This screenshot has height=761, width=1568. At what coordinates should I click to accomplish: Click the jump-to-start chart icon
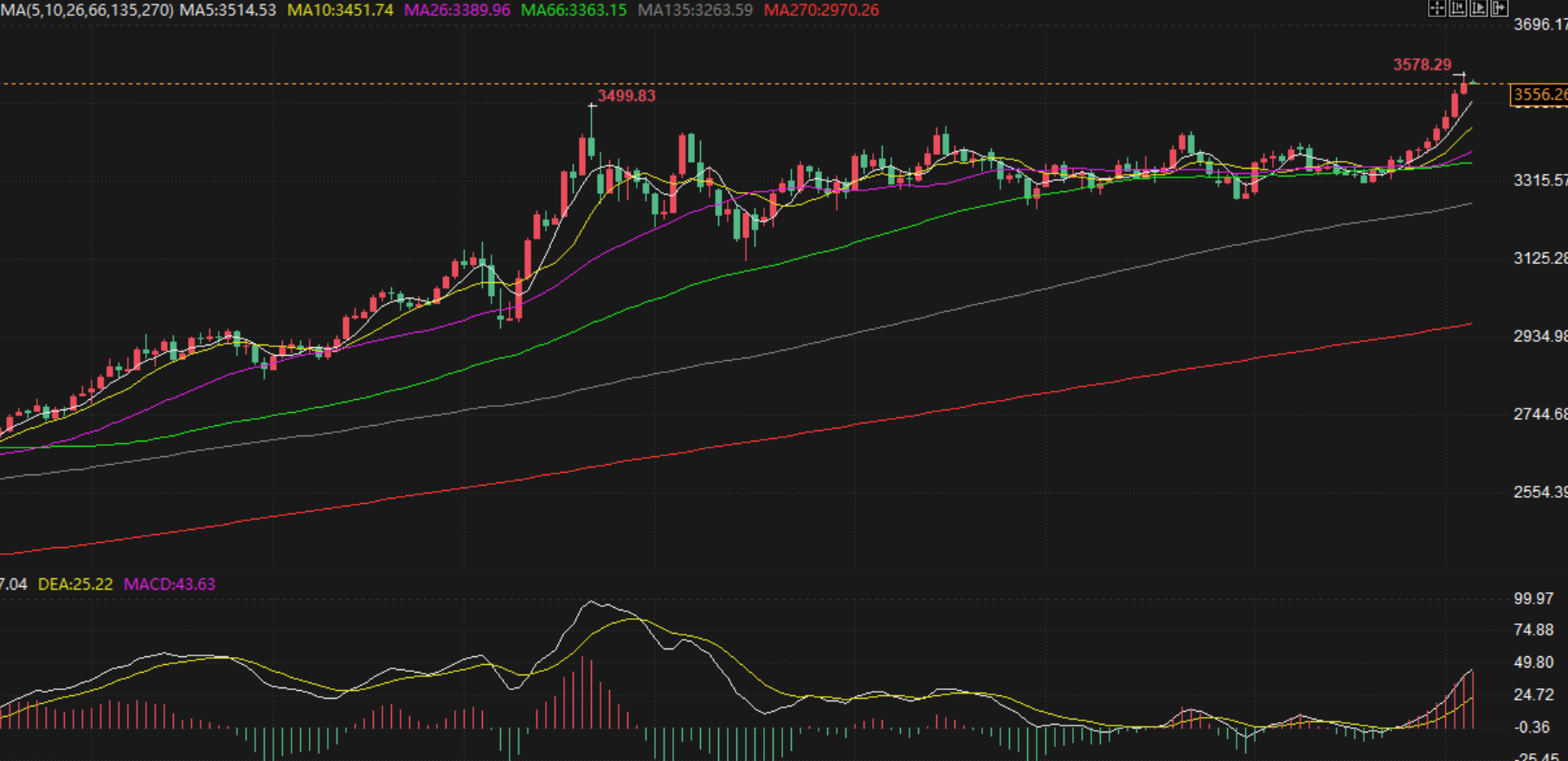tap(1458, 9)
